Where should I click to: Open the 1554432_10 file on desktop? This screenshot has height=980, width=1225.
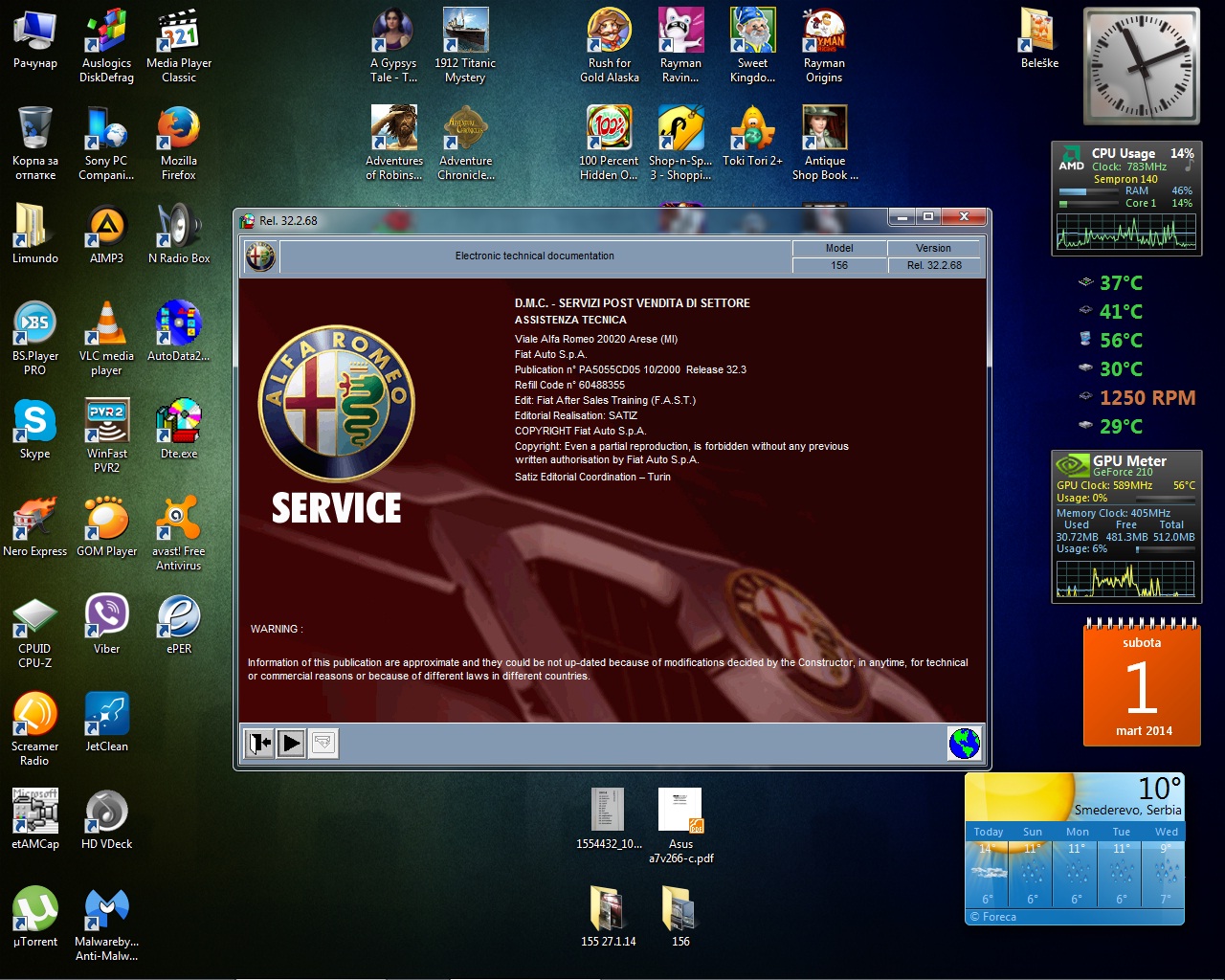610,820
